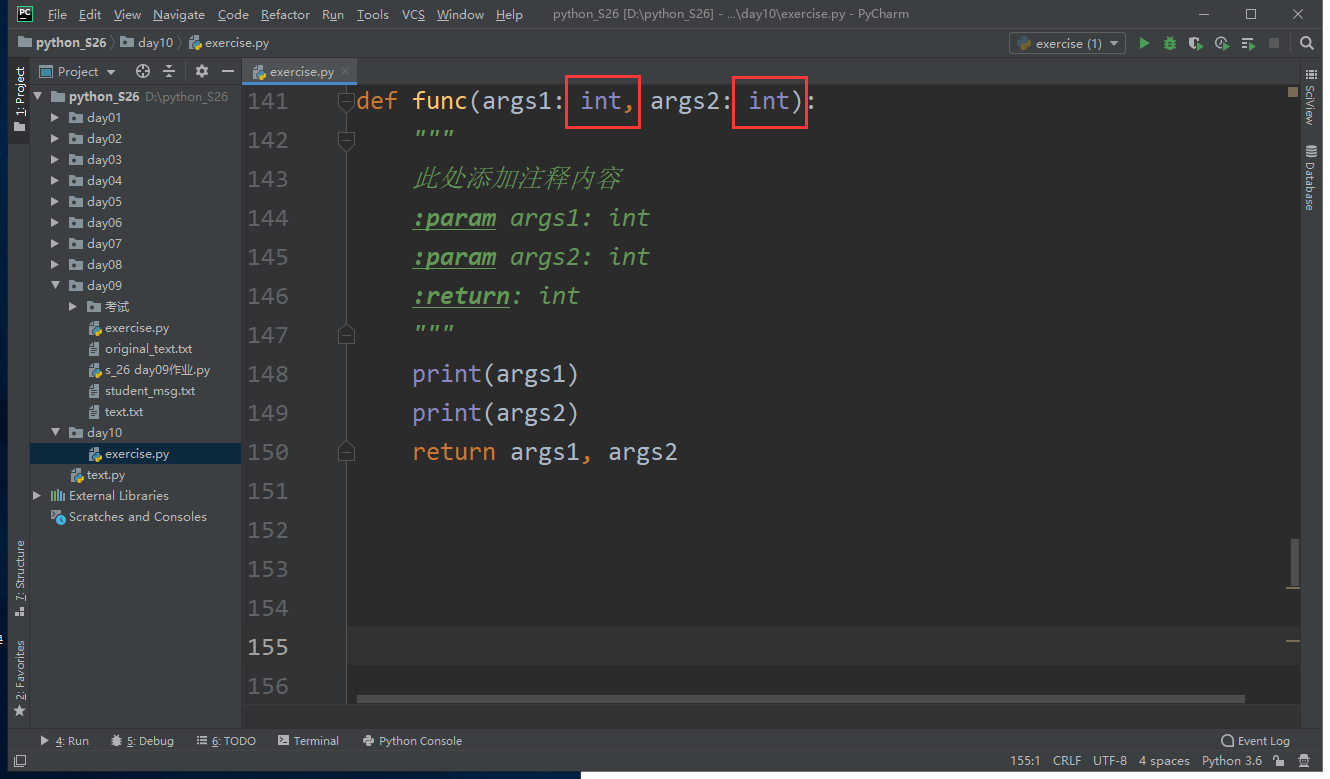Select student_msg.txt file
The height and width of the screenshot is (779, 1330).
(150, 391)
